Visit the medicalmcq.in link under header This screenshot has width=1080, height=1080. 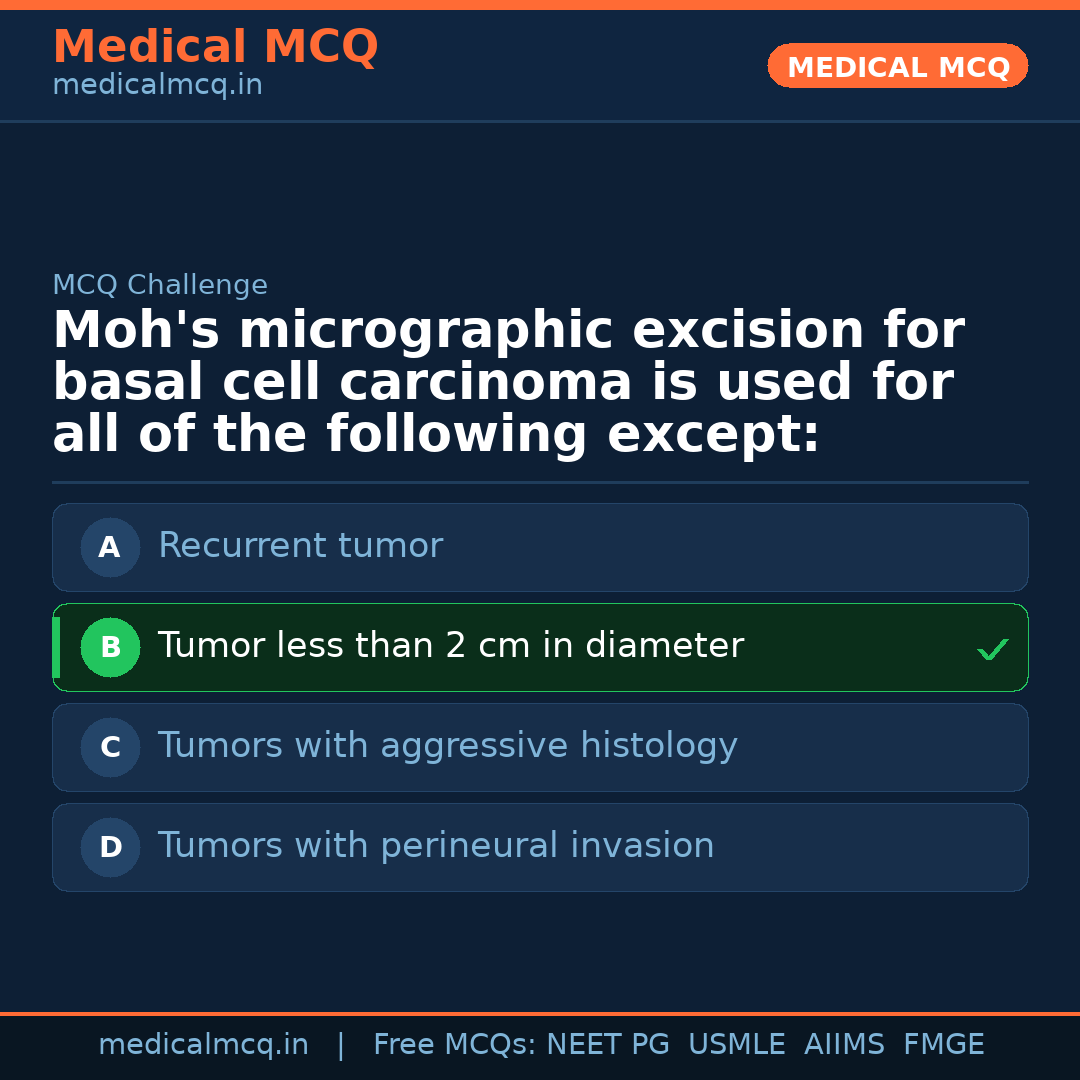[157, 86]
